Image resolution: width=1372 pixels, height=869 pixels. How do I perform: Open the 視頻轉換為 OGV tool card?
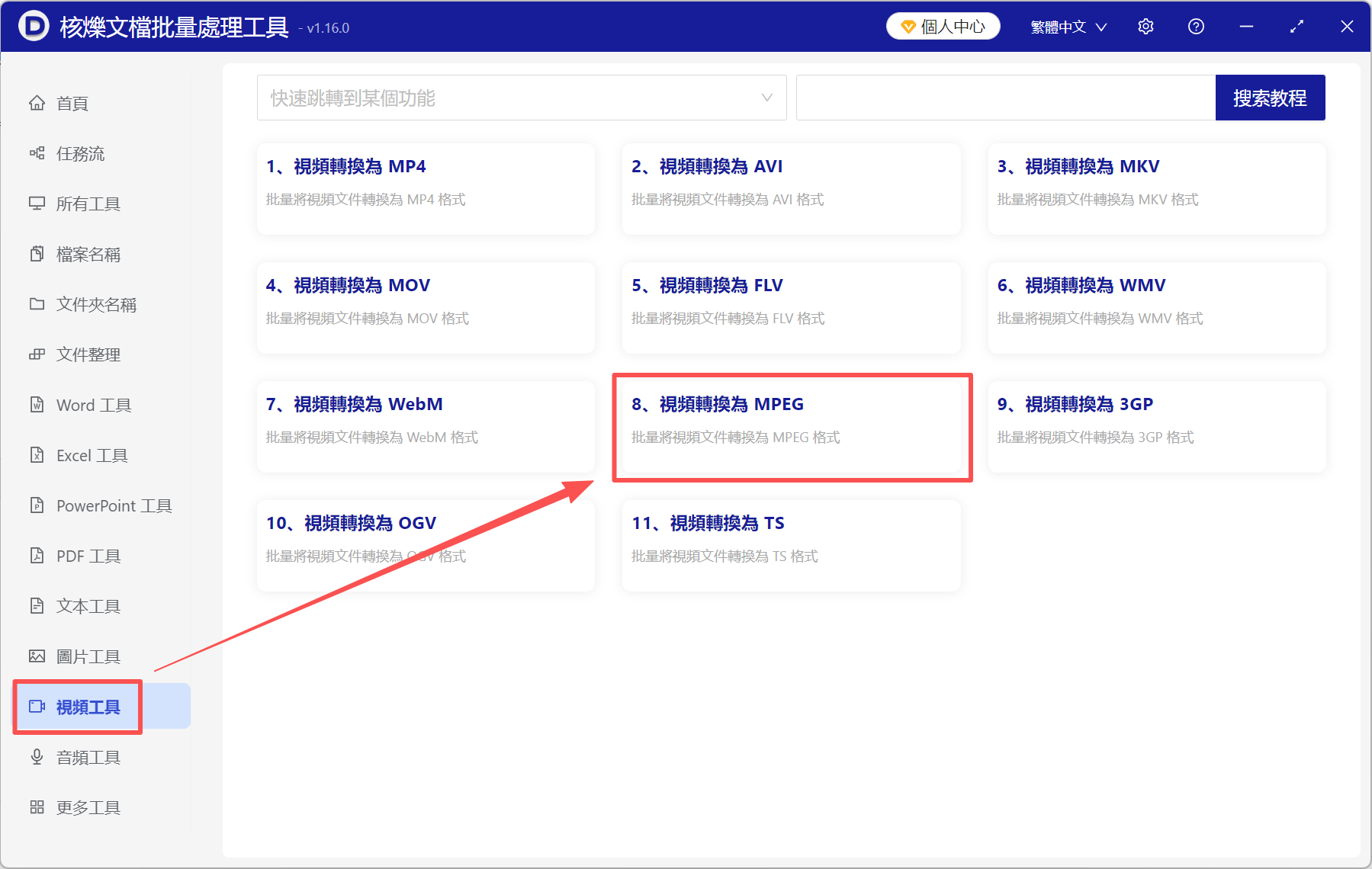point(426,546)
